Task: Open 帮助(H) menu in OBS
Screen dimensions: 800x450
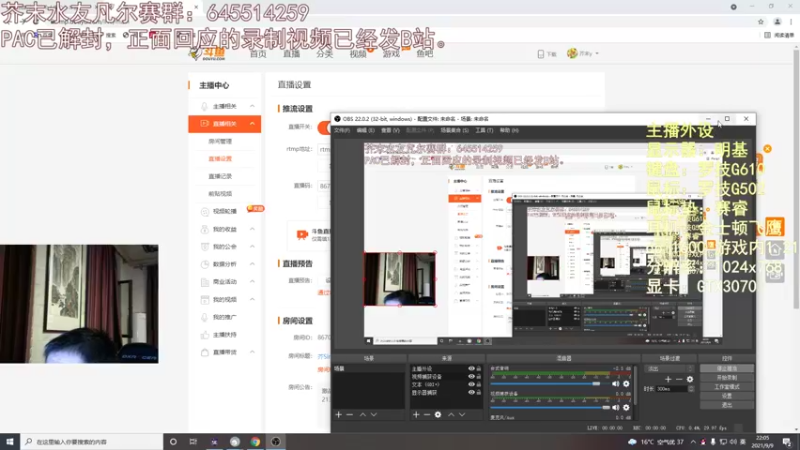Action: pos(509,131)
